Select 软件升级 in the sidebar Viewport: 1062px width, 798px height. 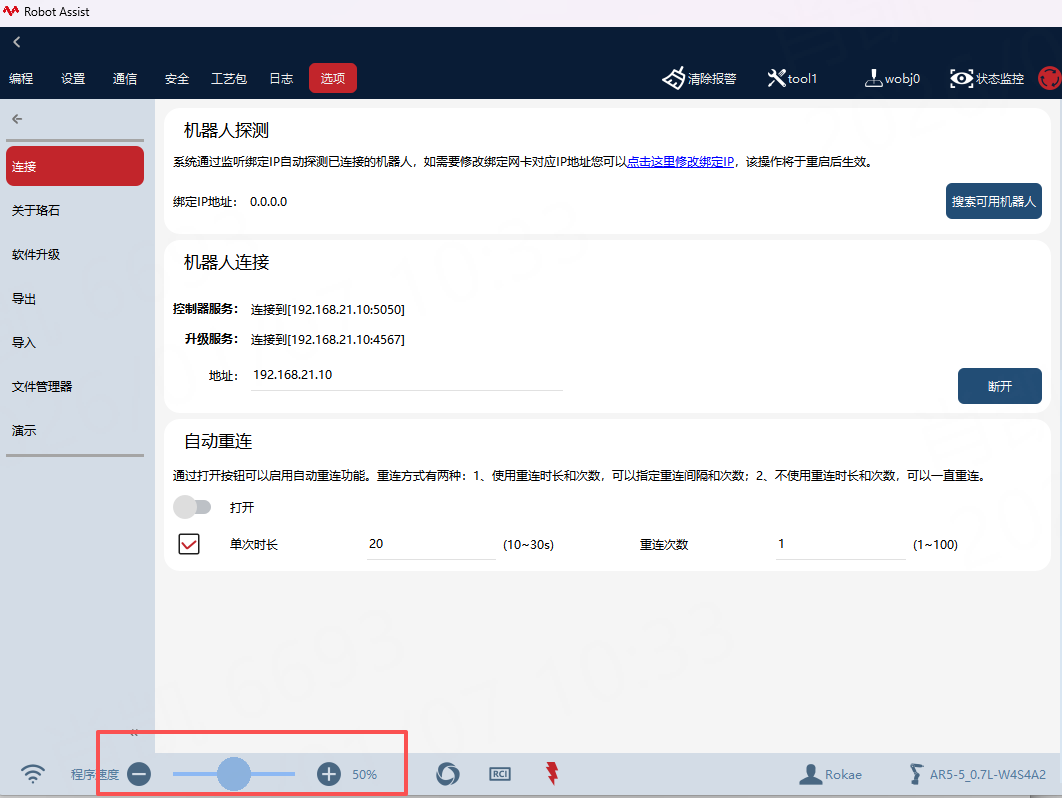pos(36,255)
